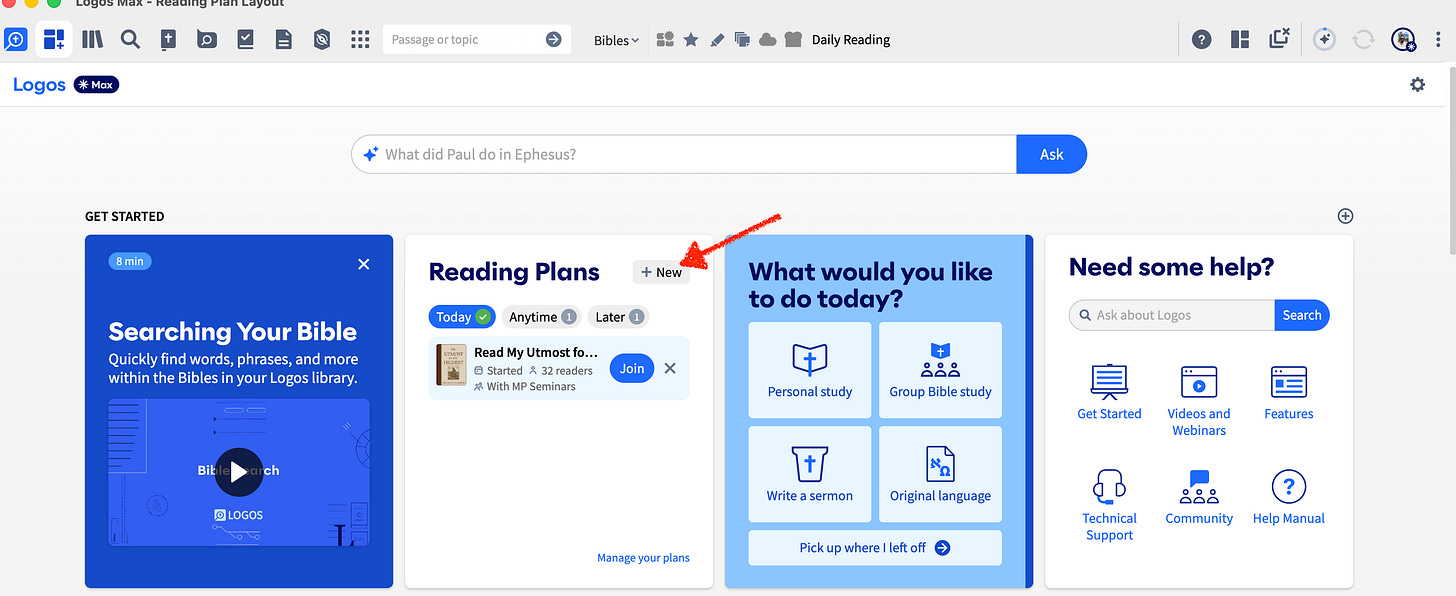The width and height of the screenshot is (1456, 596).
Task: Click the open book shortcut icon
Action: pos(794,40)
